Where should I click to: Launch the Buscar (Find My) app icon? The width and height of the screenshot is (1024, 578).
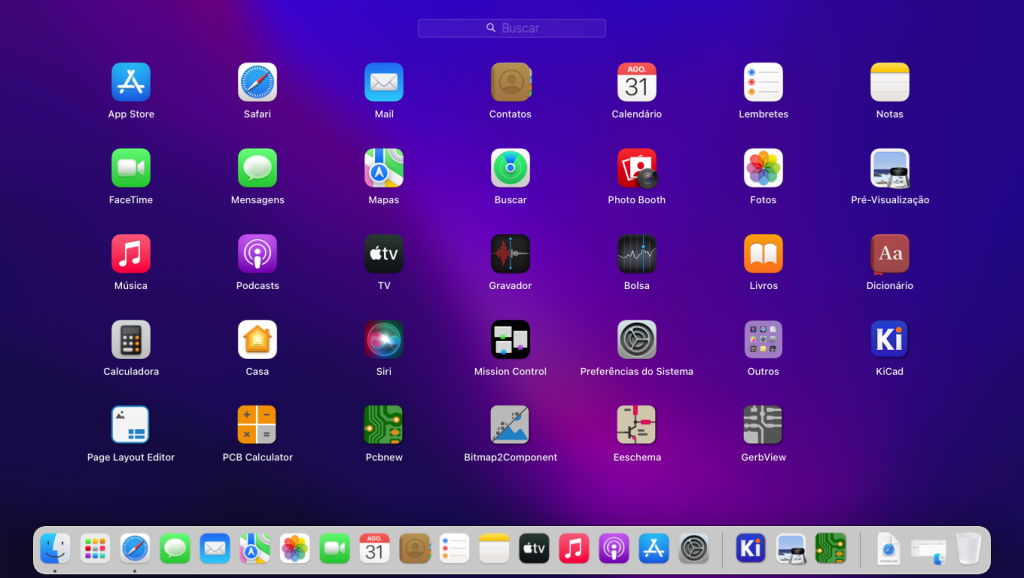click(511, 168)
